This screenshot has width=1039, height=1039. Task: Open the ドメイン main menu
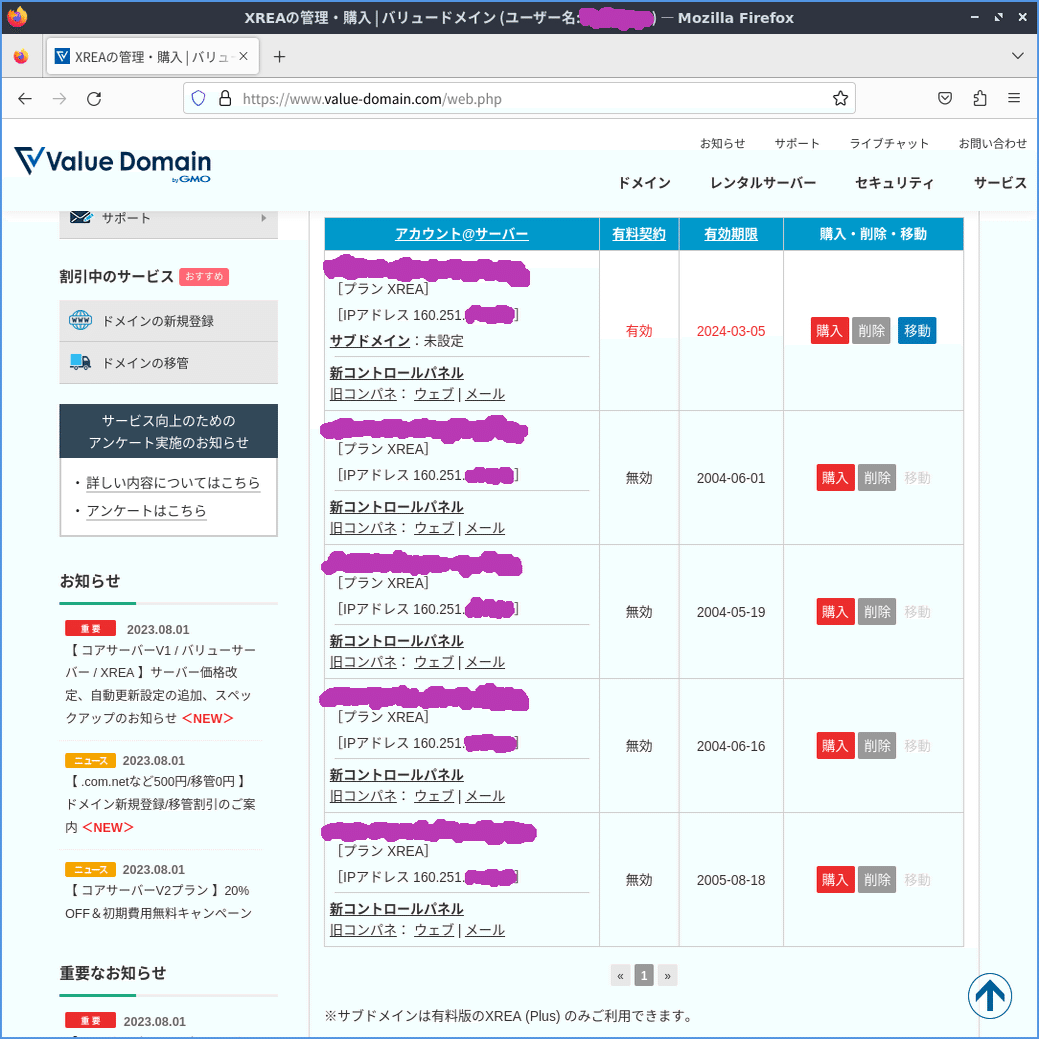coord(644,183)
